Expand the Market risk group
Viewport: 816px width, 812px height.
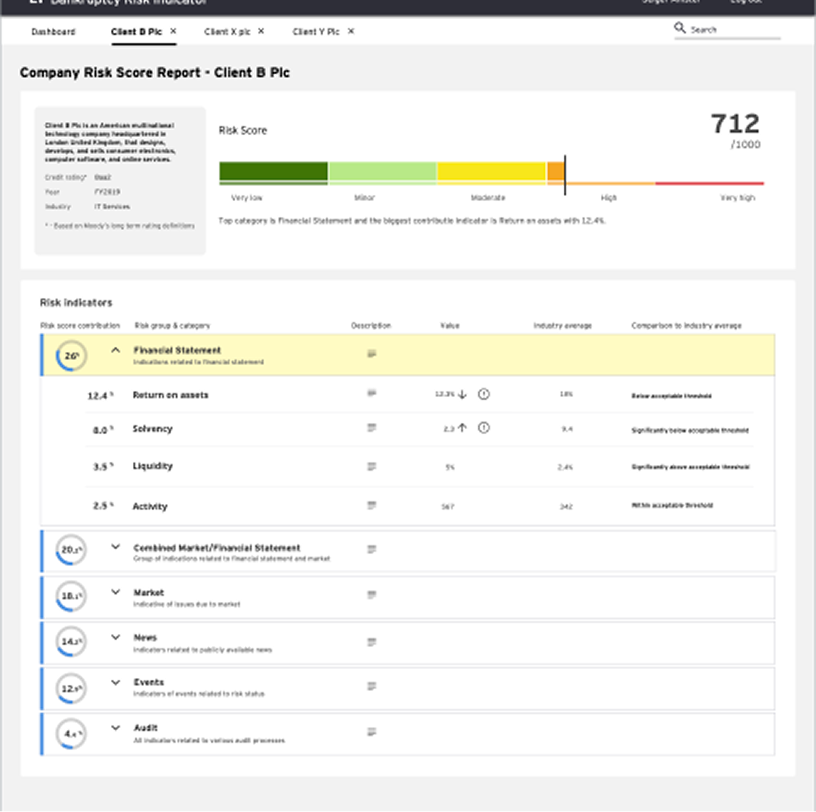pyautogui.click(x=116, y=592)
